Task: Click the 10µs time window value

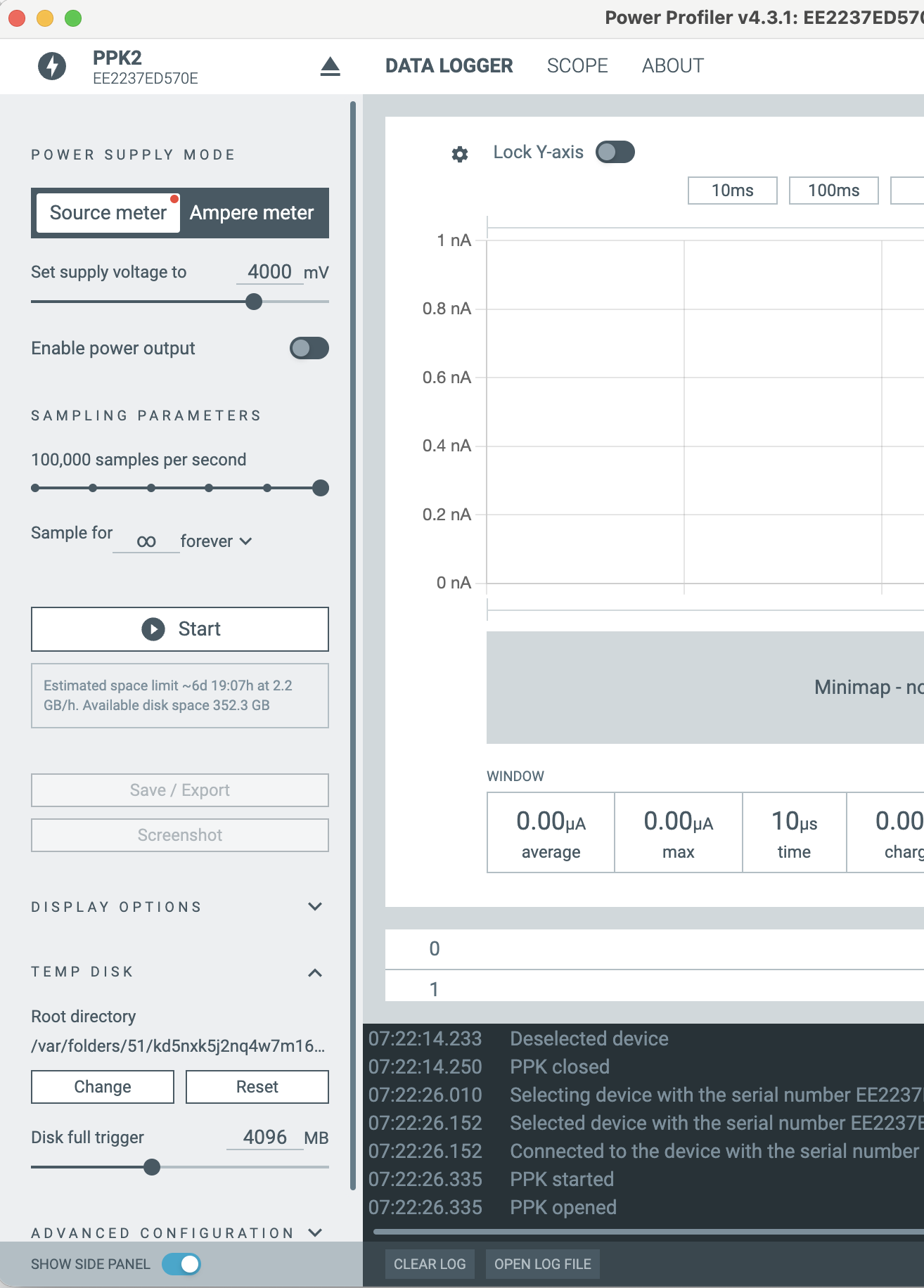Action: click(x=795, y=833)
